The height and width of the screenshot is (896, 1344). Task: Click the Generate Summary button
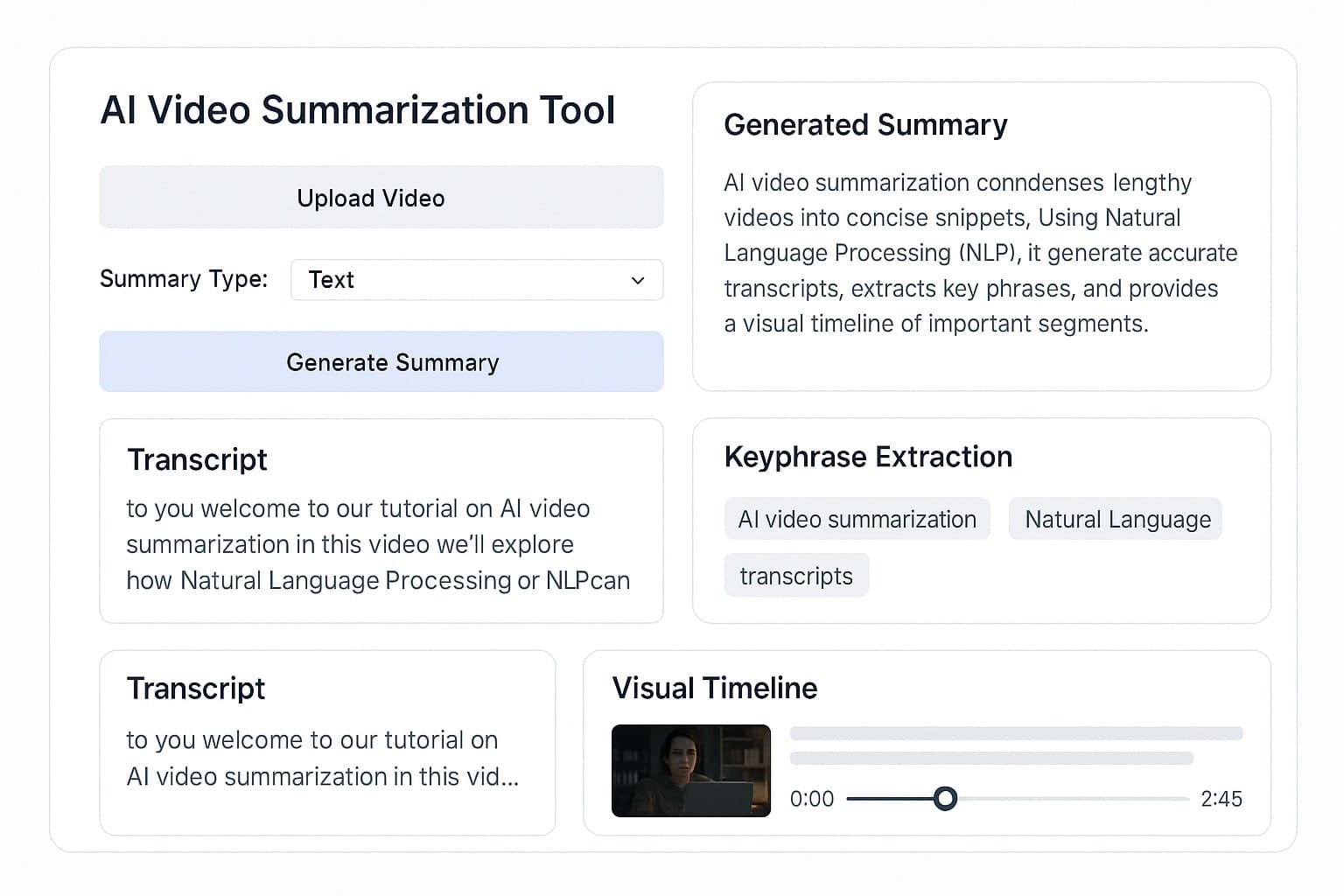tap(381, 361)
